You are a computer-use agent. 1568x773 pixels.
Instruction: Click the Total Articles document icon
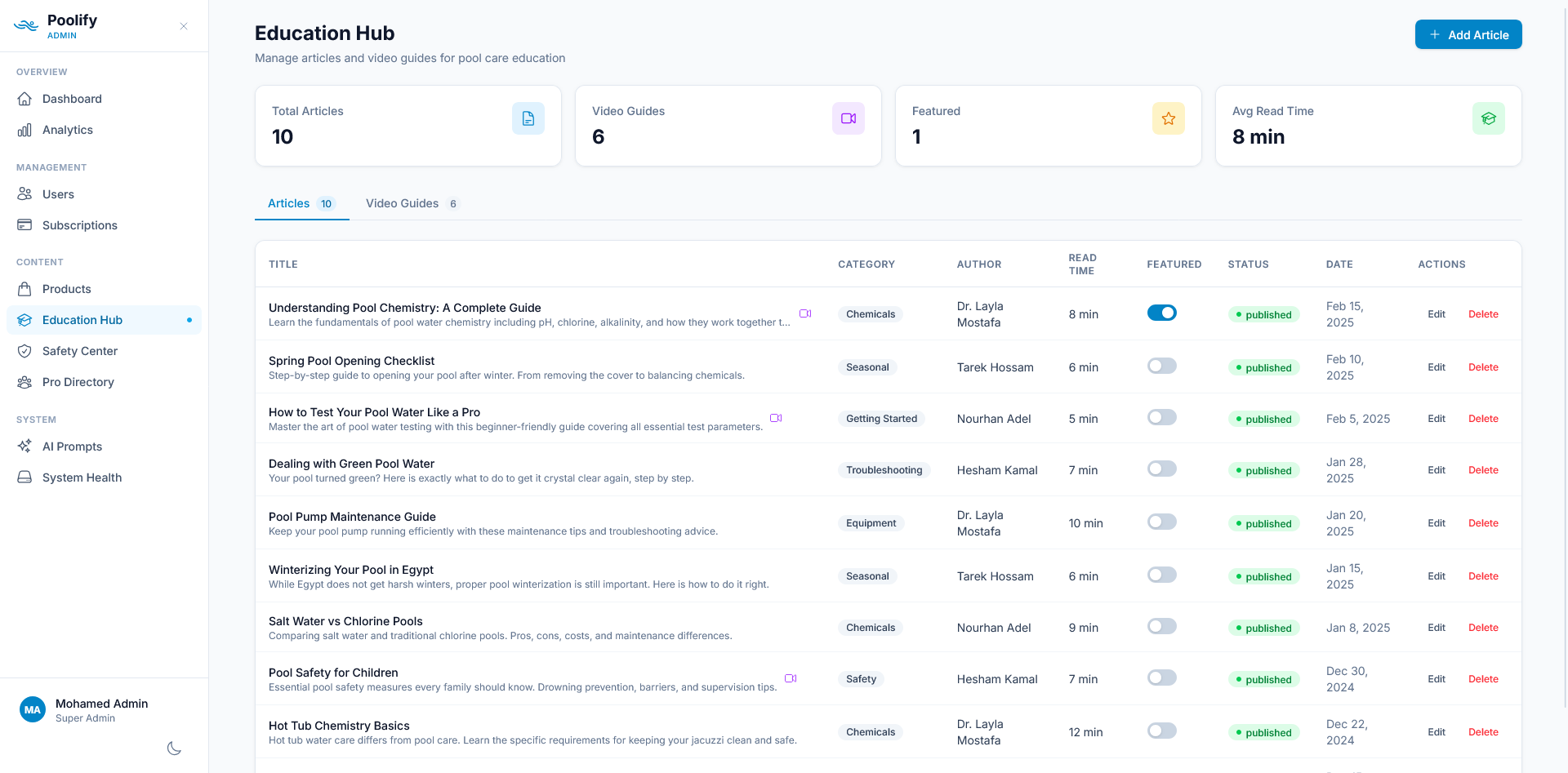[528, 118]
